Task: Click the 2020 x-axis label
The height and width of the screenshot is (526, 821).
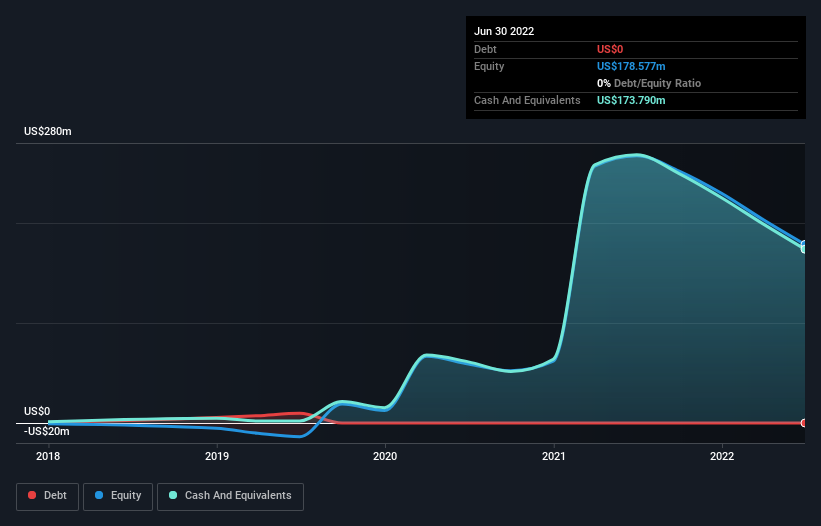Action: (x=385, y=456)
